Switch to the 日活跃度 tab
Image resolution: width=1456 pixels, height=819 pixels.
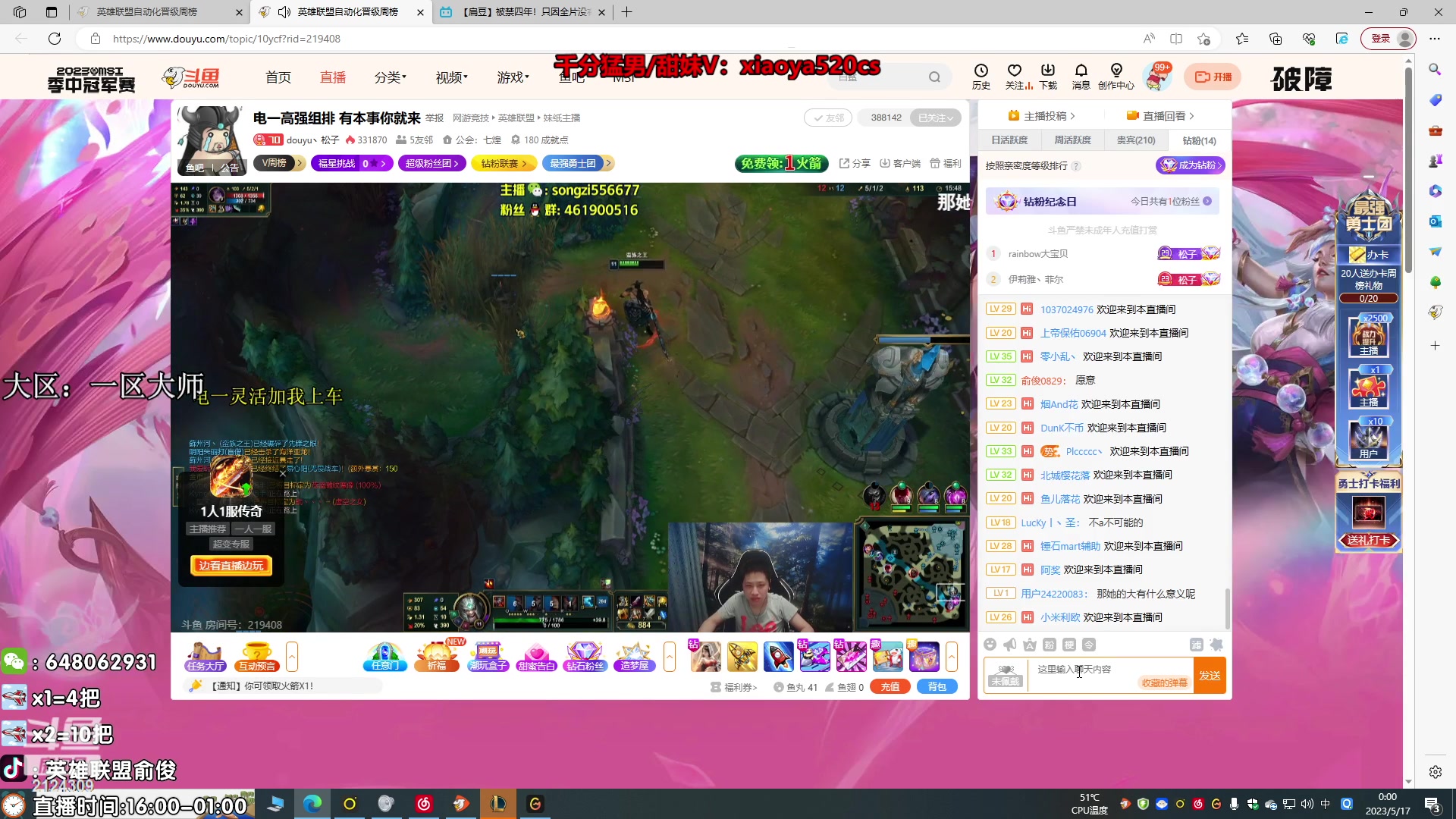[x=1009, y=140]
